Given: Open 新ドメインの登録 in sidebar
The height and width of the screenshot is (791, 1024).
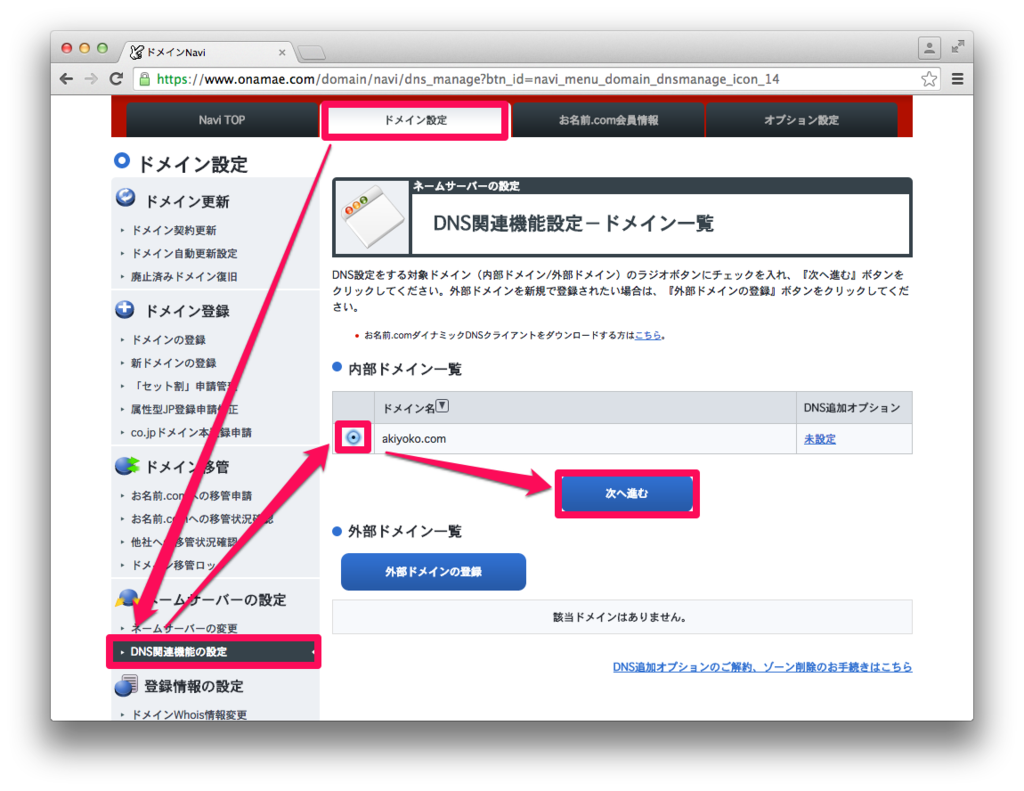Looking at the screenshot, I should [x=174, y=363].
